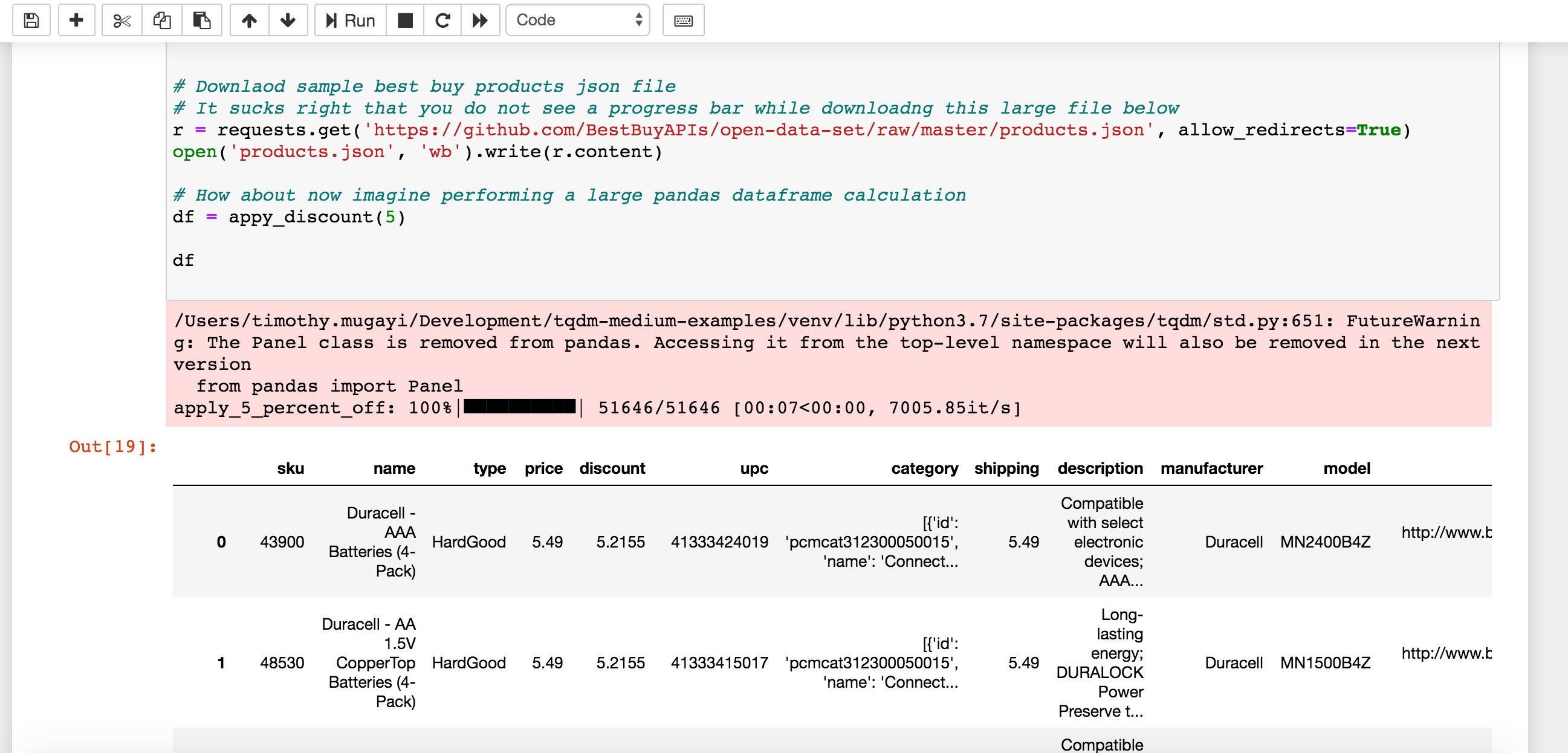Image resolution: width=1568 pixels, height=753 pixels.
Task: Click the manufacturer column header
Action: [1211, 468]
